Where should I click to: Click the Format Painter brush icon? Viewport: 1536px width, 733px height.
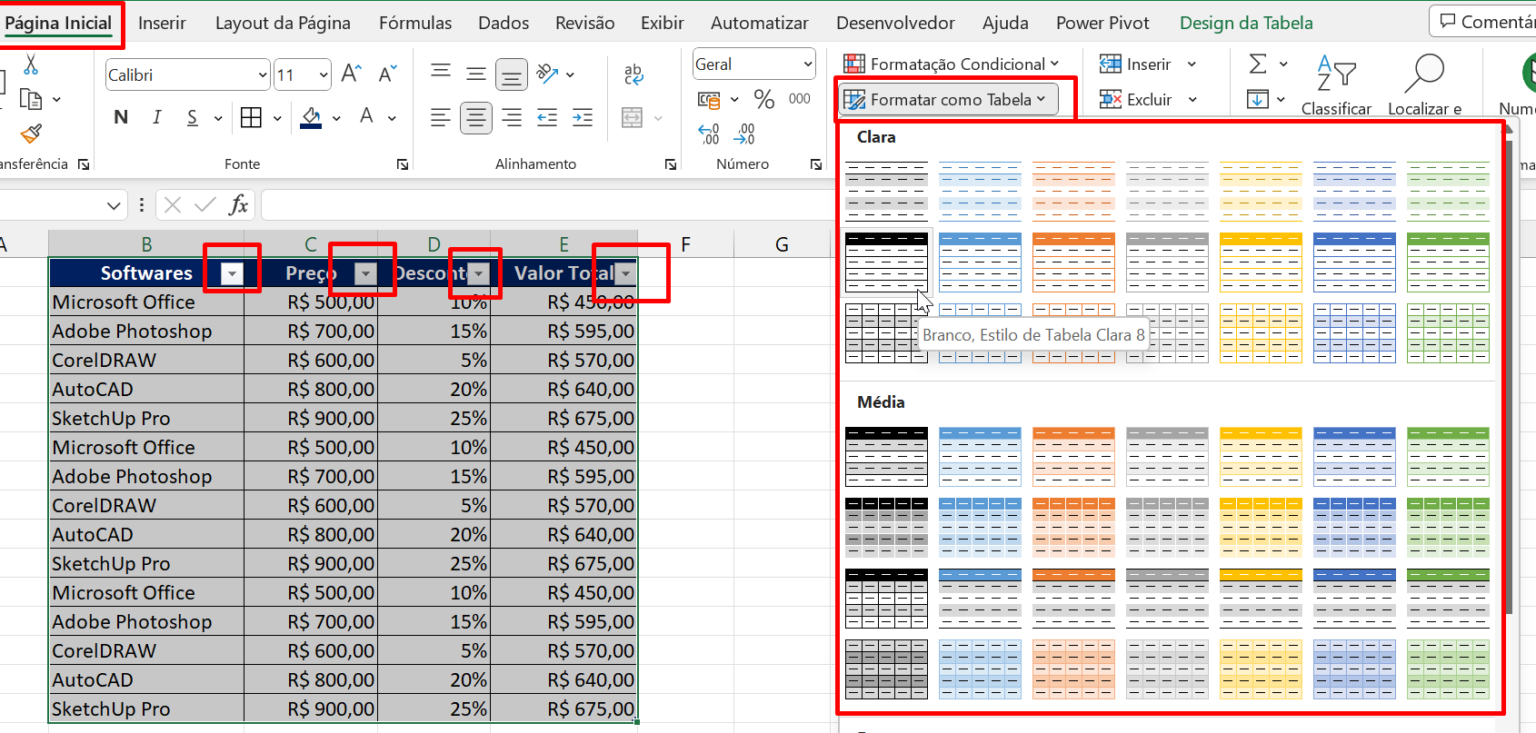pyautogui.click(x=31, y=133)
